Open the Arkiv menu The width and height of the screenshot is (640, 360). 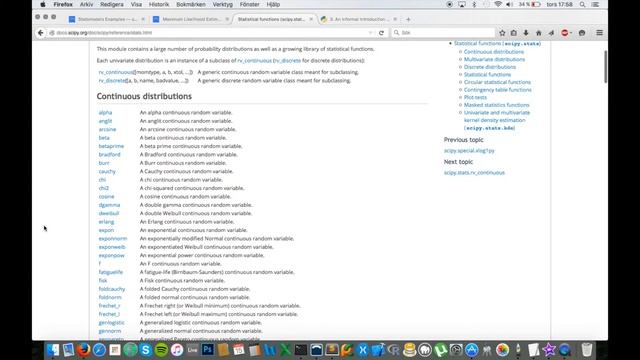click(86, 4)
